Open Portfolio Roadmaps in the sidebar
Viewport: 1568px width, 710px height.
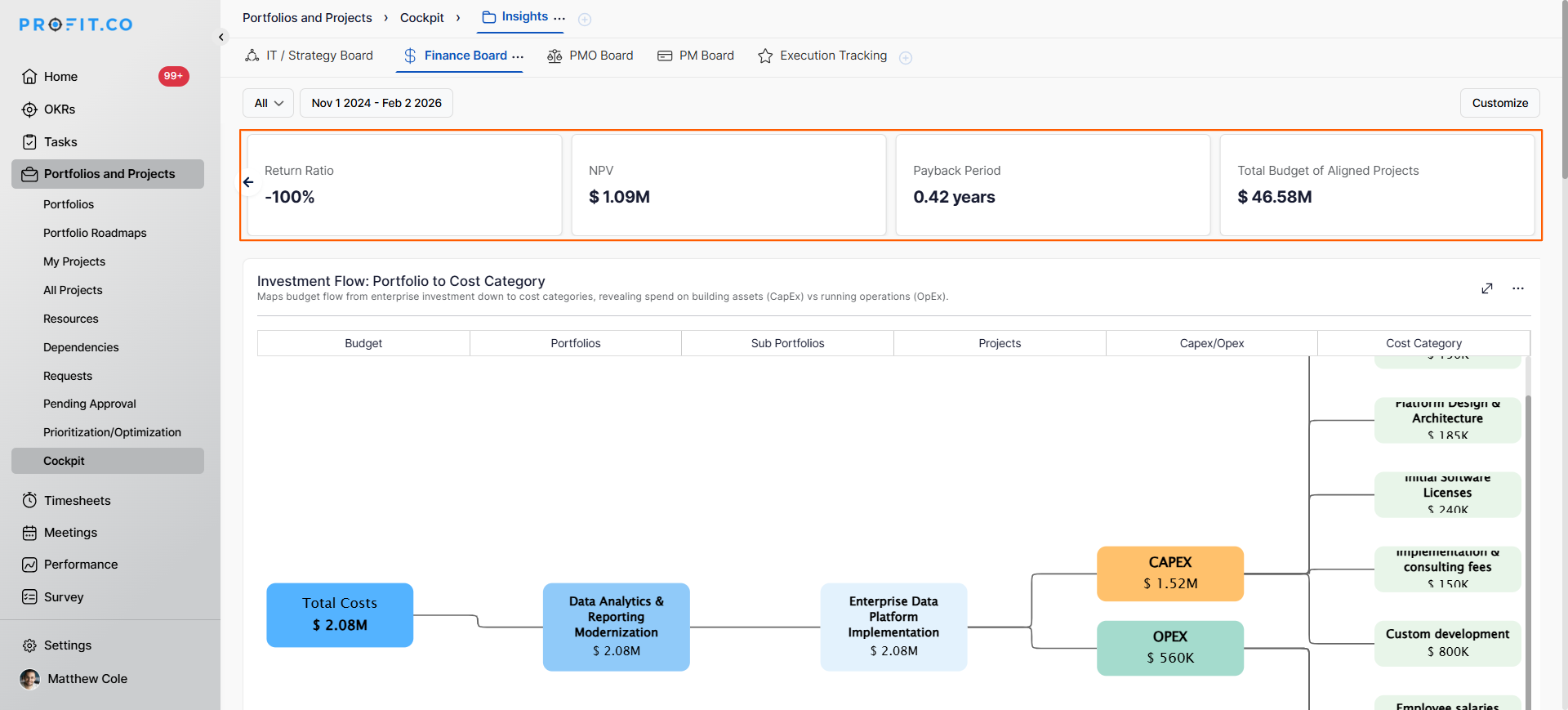(x=95, y=233)
